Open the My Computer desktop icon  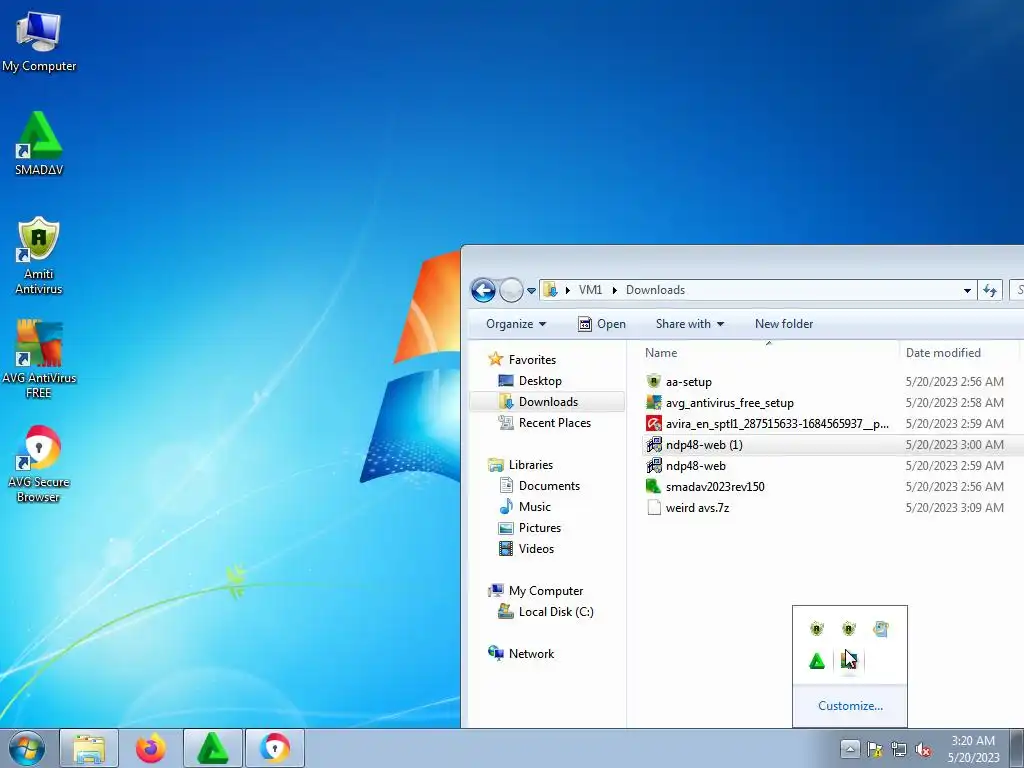click(x=39, y=42)
